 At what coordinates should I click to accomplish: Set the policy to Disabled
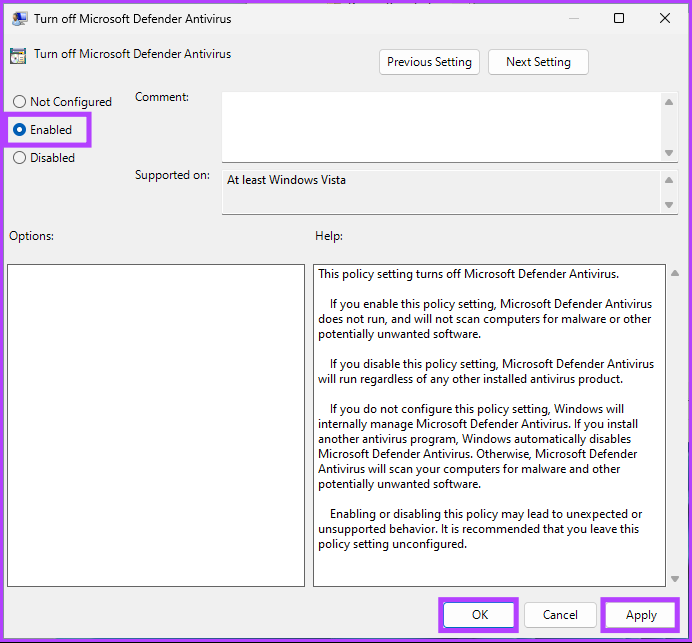coord(20,158)
